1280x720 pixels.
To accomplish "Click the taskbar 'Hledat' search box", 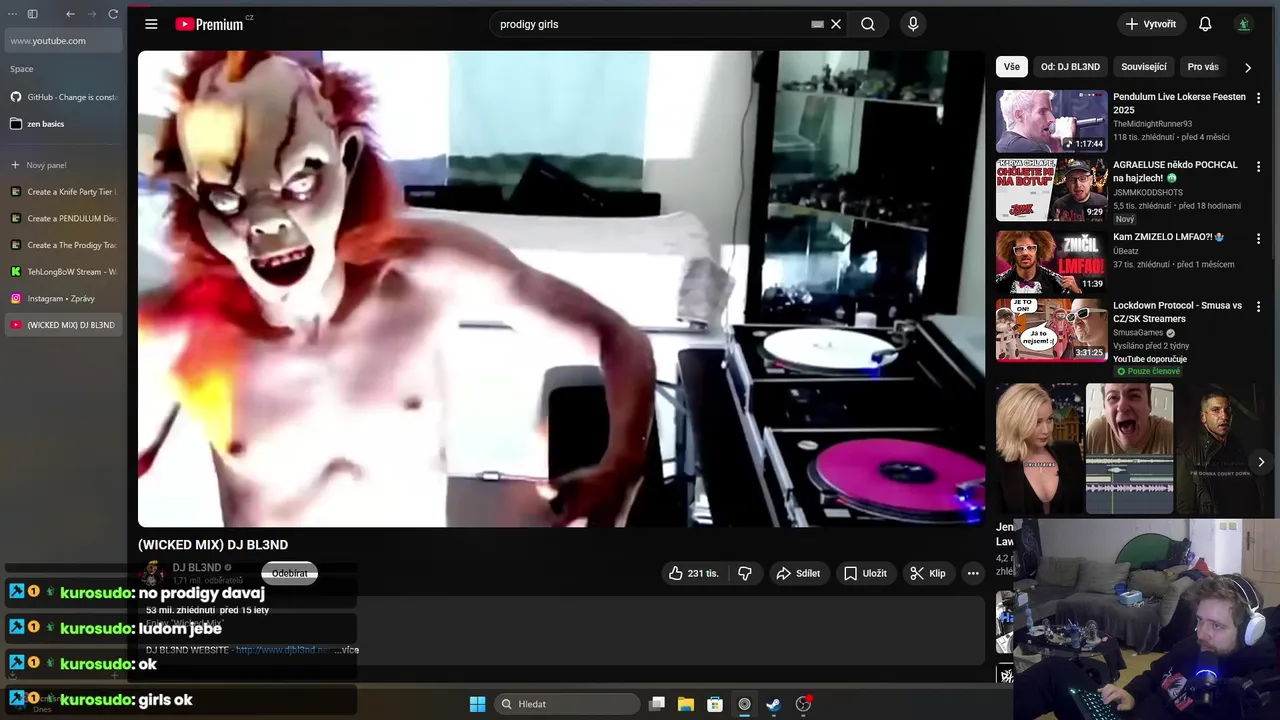I will (567, 704).
